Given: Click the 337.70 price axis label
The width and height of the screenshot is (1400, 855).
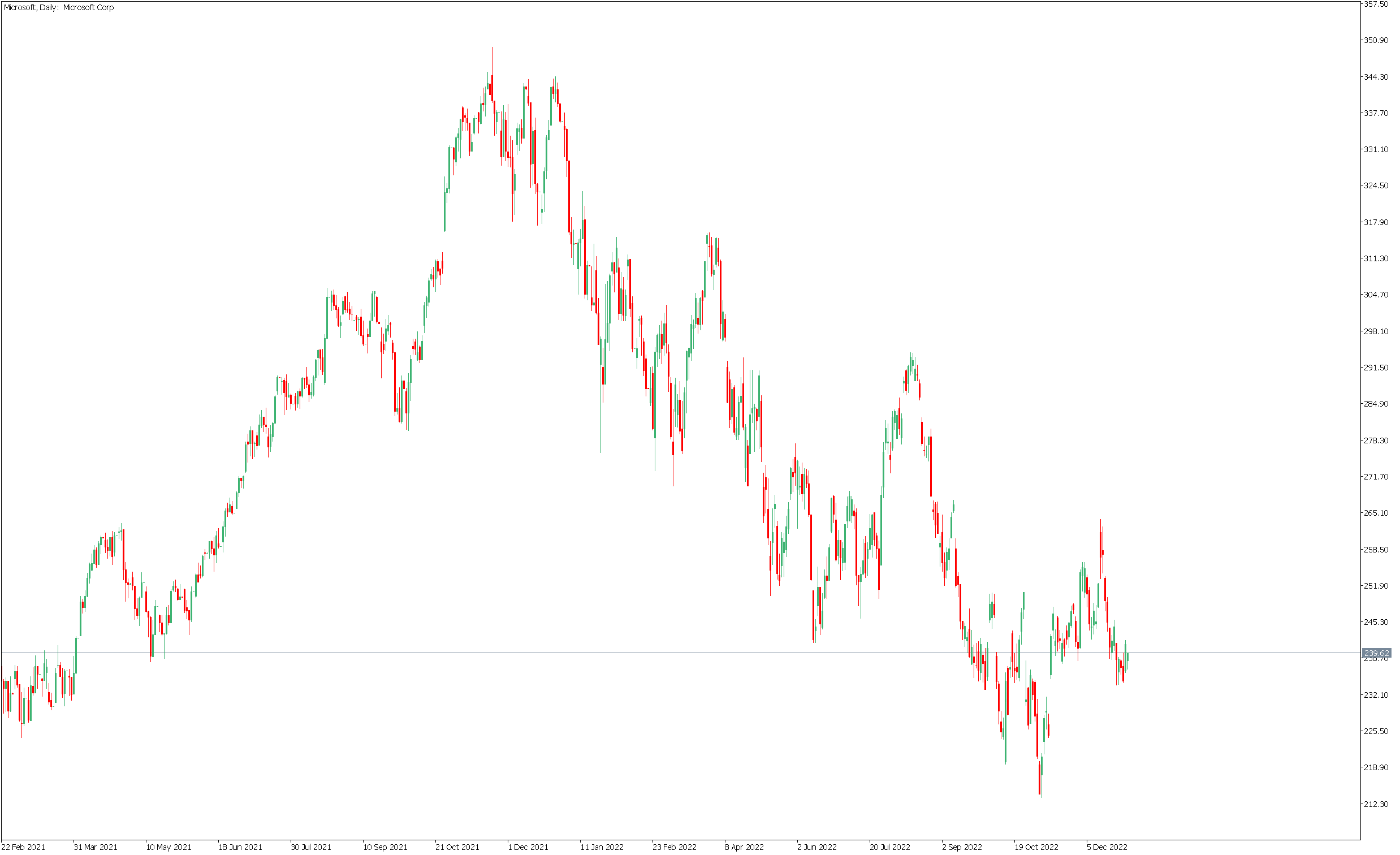Looking at the screenshot, I should coord(1376,113).
